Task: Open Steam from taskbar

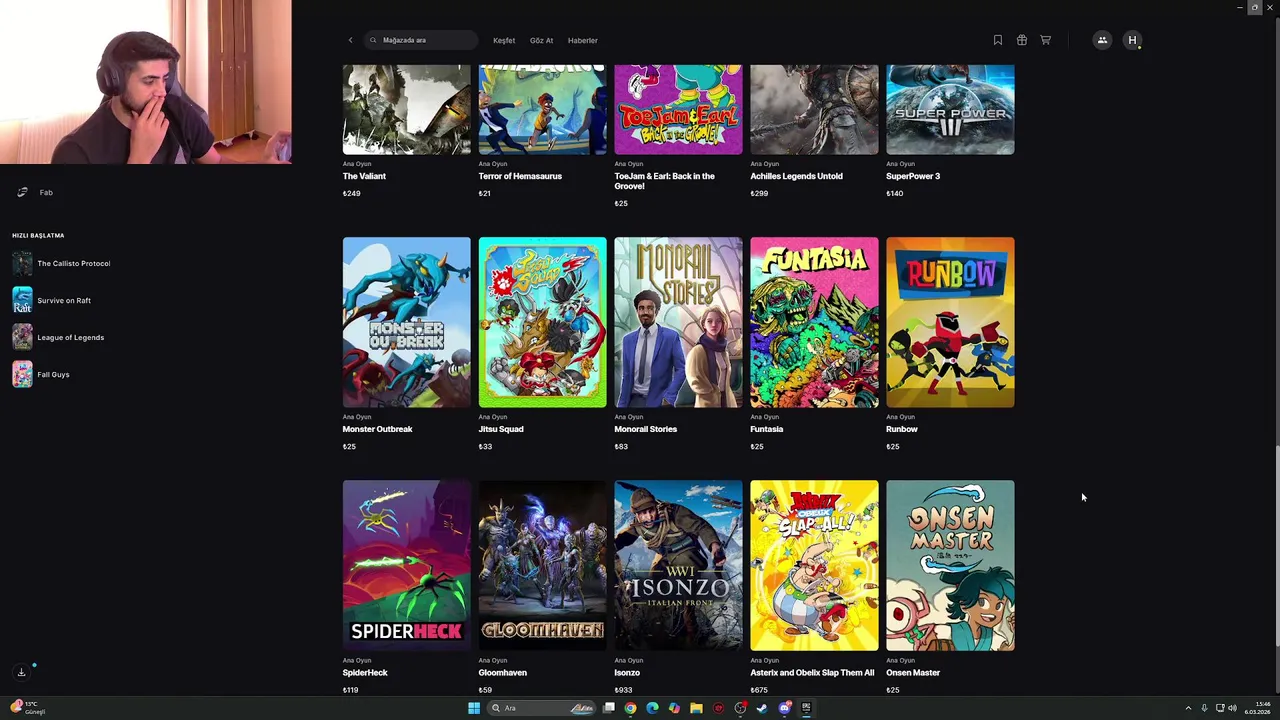Action: pyautogui.click(x=762, y=708)
